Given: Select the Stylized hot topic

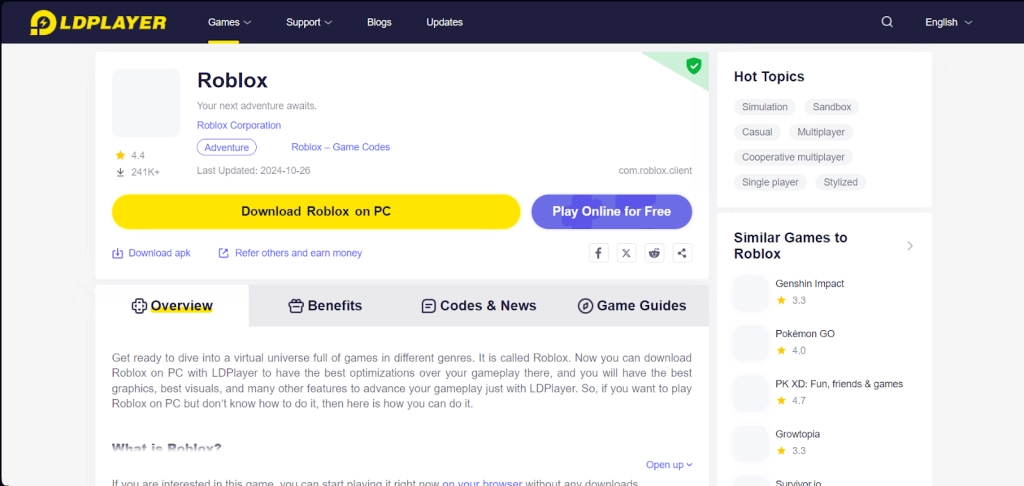Looking at the screenshot, I should pyautogui.click(x=840, y=182).
